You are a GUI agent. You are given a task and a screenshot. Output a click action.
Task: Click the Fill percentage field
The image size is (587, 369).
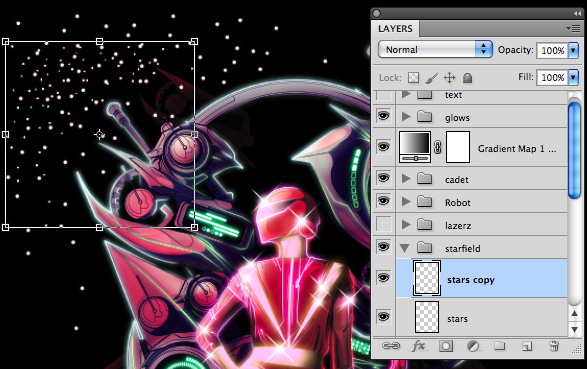553,77
